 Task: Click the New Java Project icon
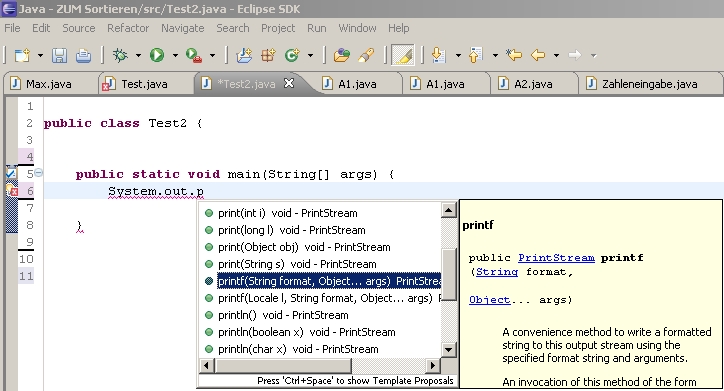tap(244, 55)
